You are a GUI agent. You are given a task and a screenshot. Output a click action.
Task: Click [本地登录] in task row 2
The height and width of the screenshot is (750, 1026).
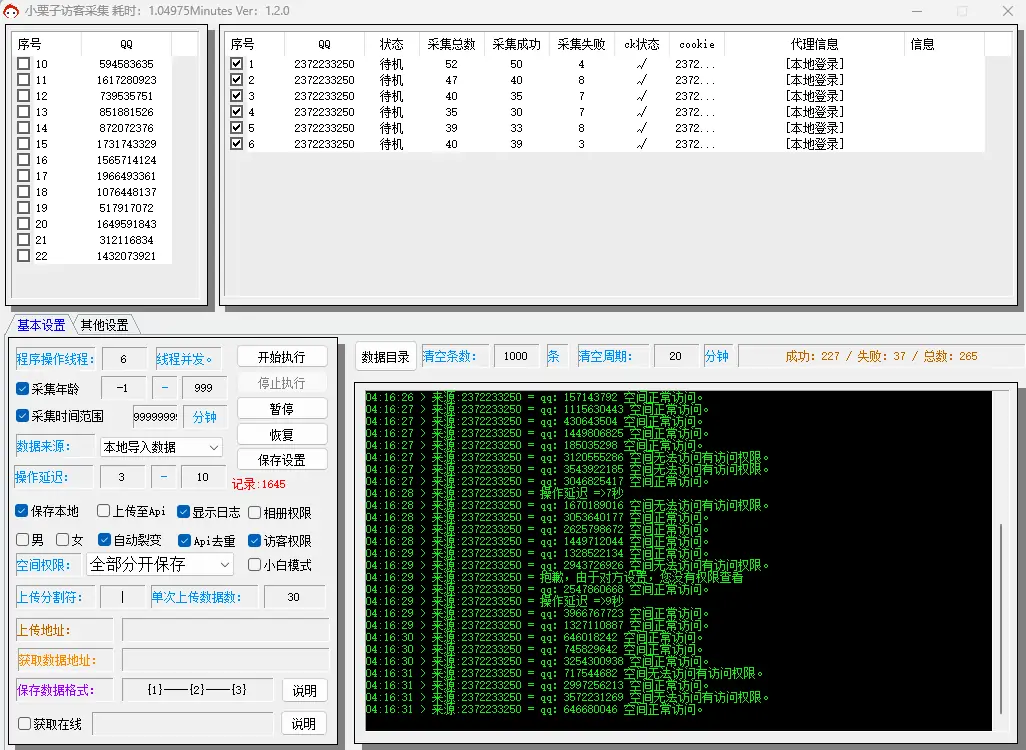click(815, 80)
